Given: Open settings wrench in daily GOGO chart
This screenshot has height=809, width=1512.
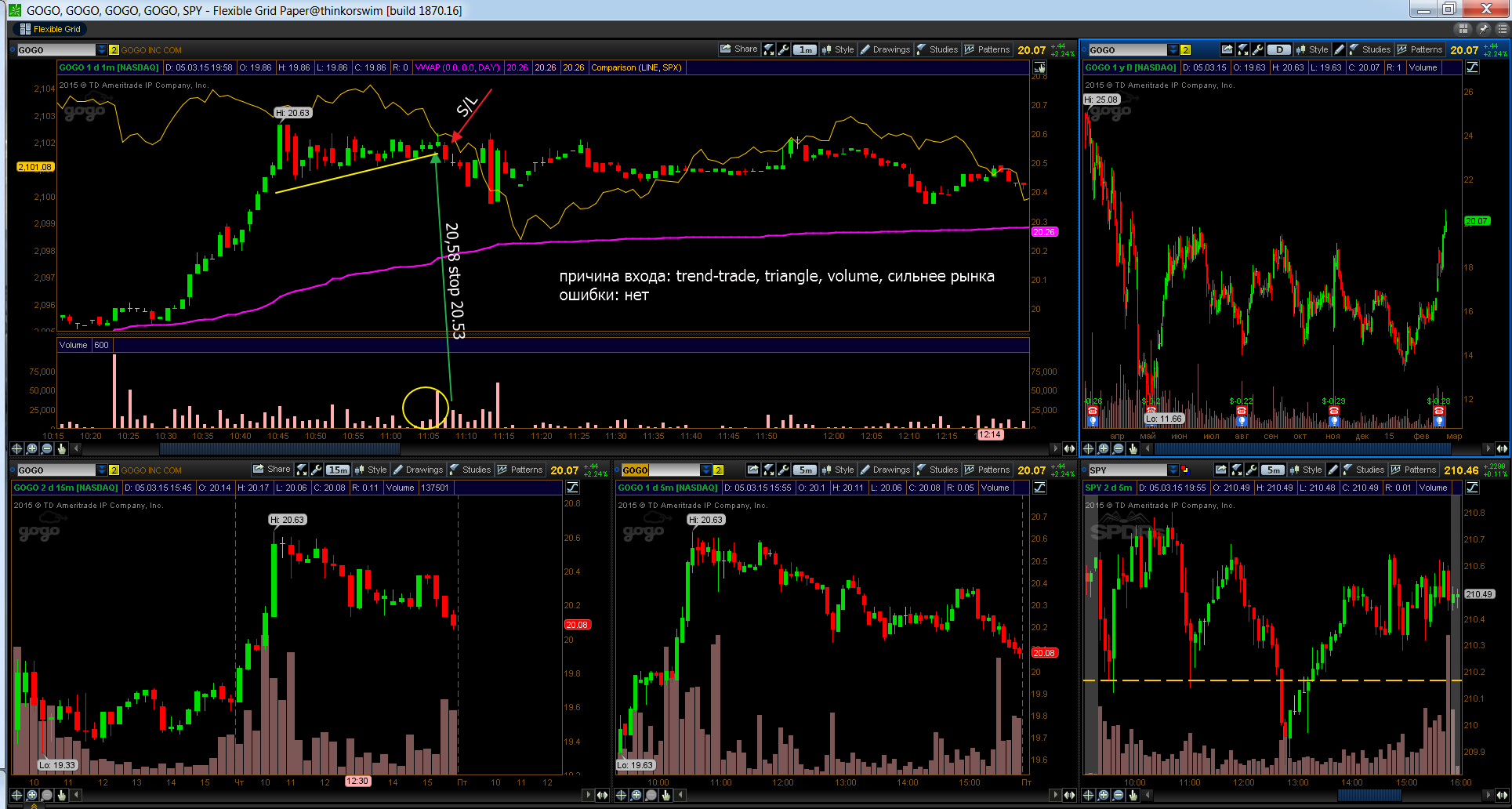Looking at the screenshot, I should pos(1257,49).
